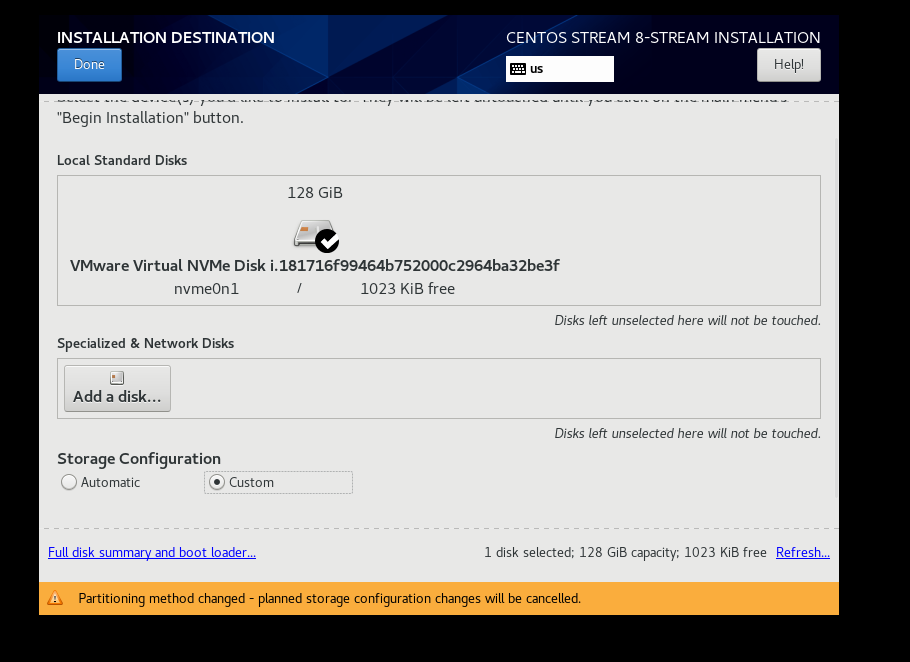The width and height of the screenshot is (910, 662).
Task: Click the Local Standard Disks heading
Action: click(x=122, y=160)
